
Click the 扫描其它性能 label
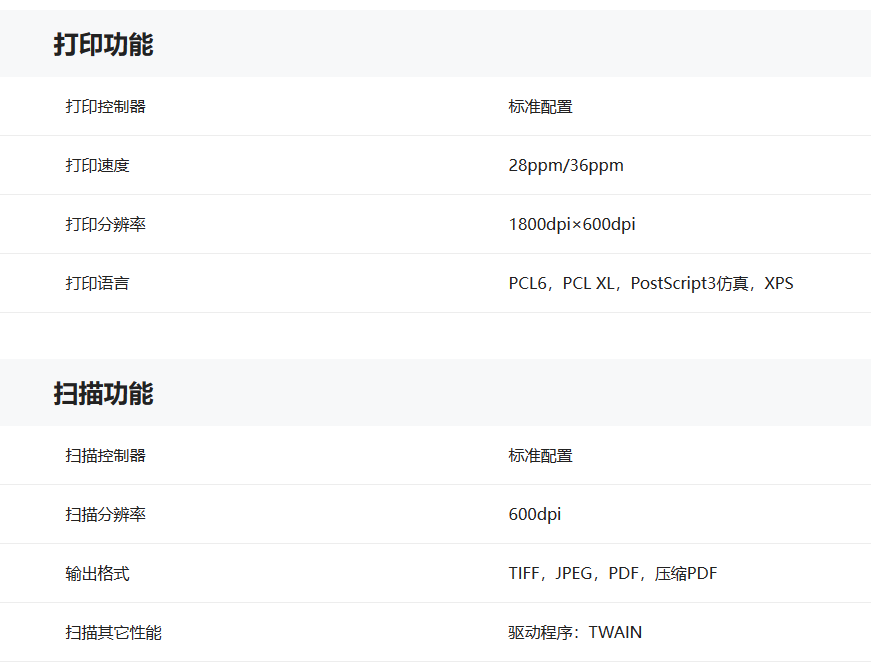click(x=113, y=632)
